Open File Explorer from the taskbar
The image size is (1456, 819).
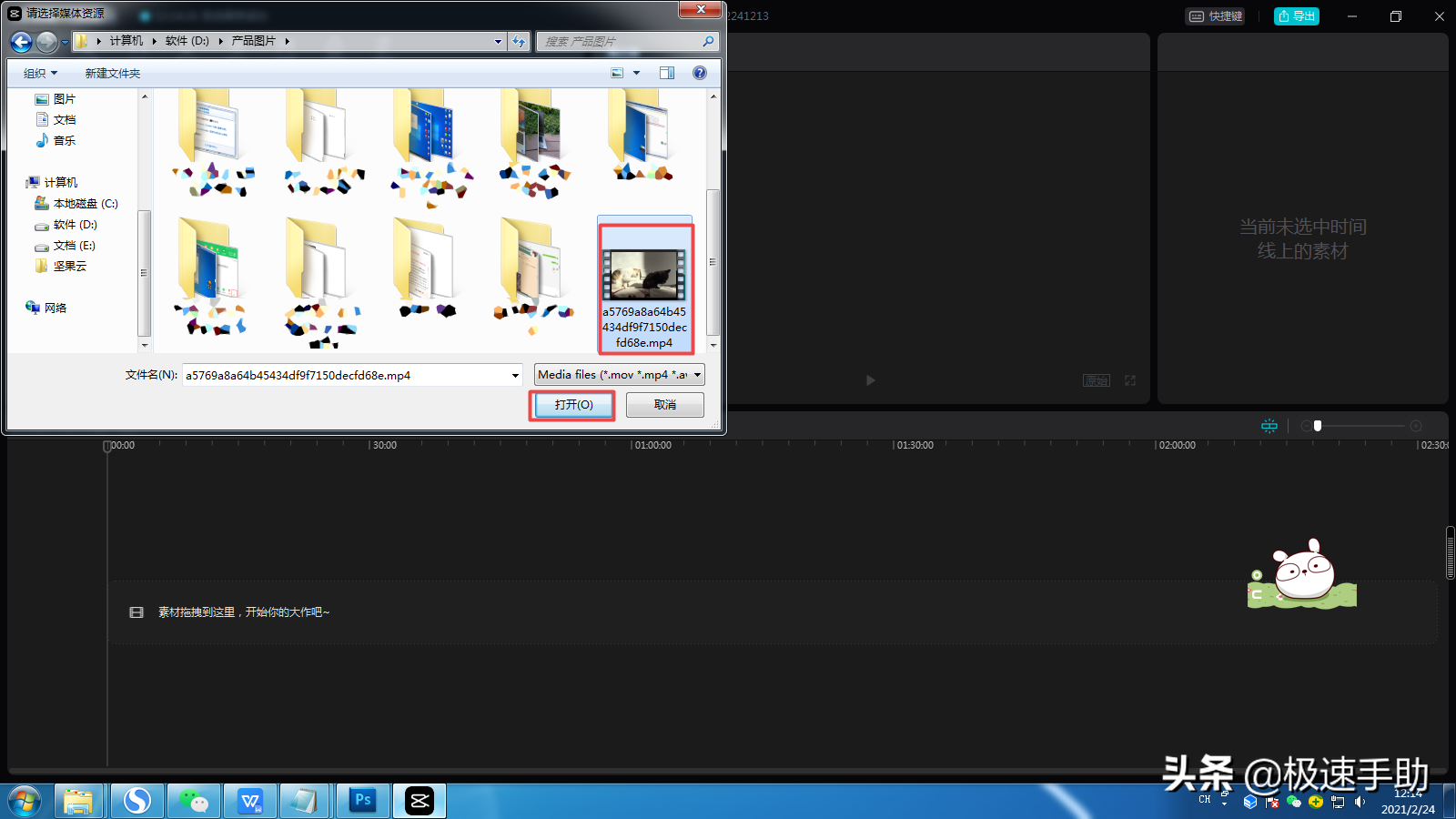78,802
